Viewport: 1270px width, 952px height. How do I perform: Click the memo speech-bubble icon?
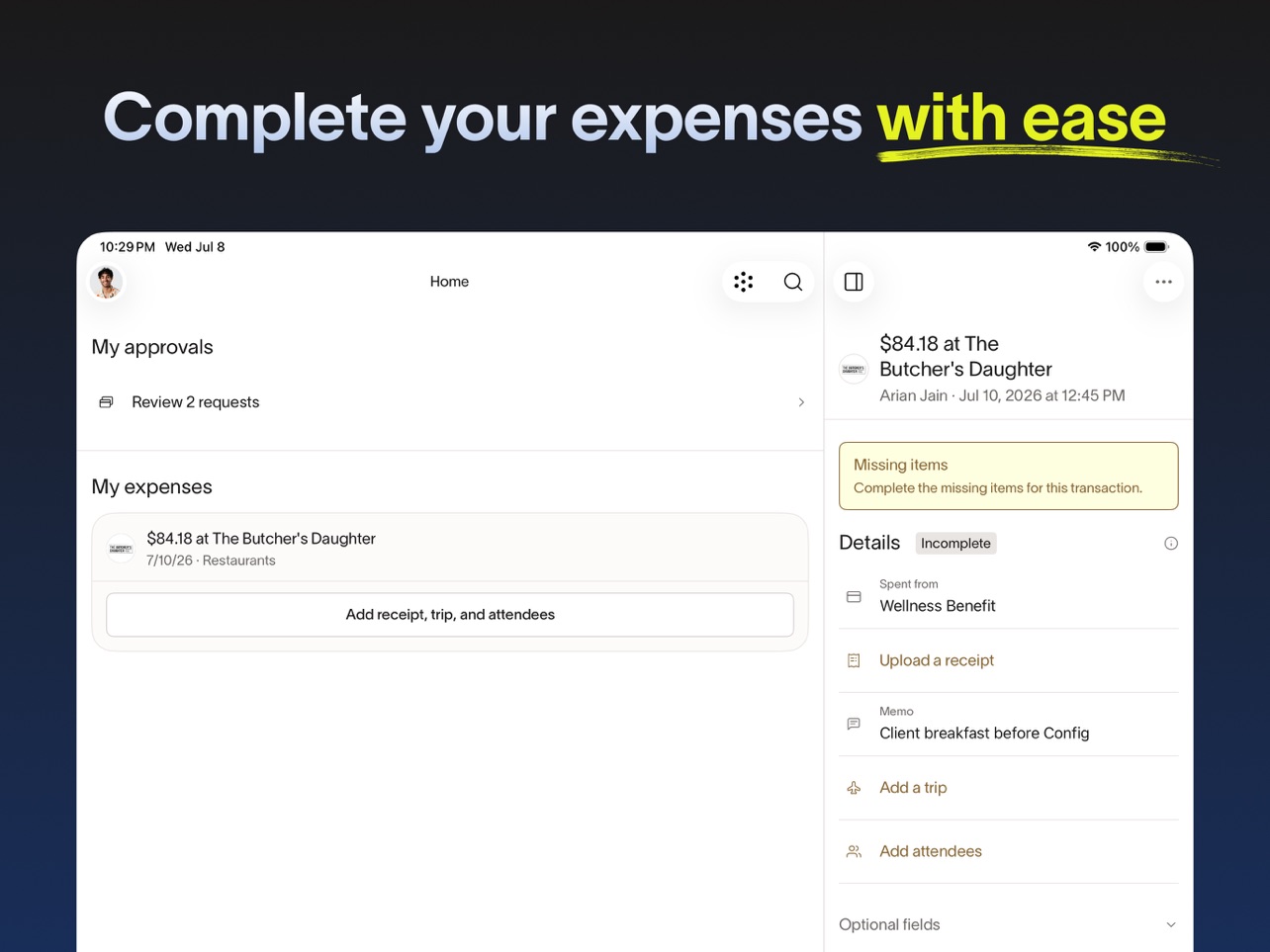pos(854,724)
